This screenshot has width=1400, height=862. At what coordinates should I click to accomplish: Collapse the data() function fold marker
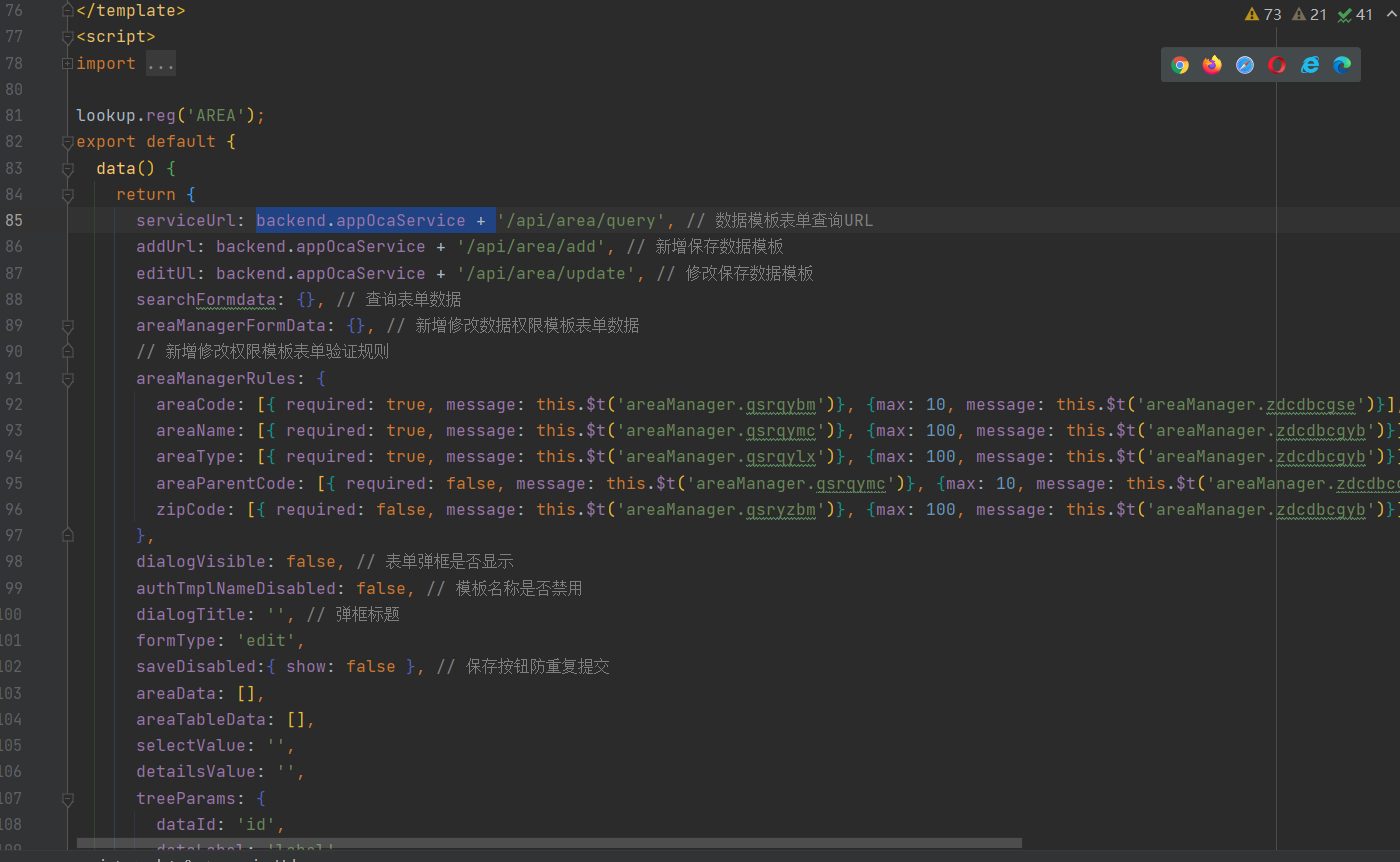tap(67, 168)
